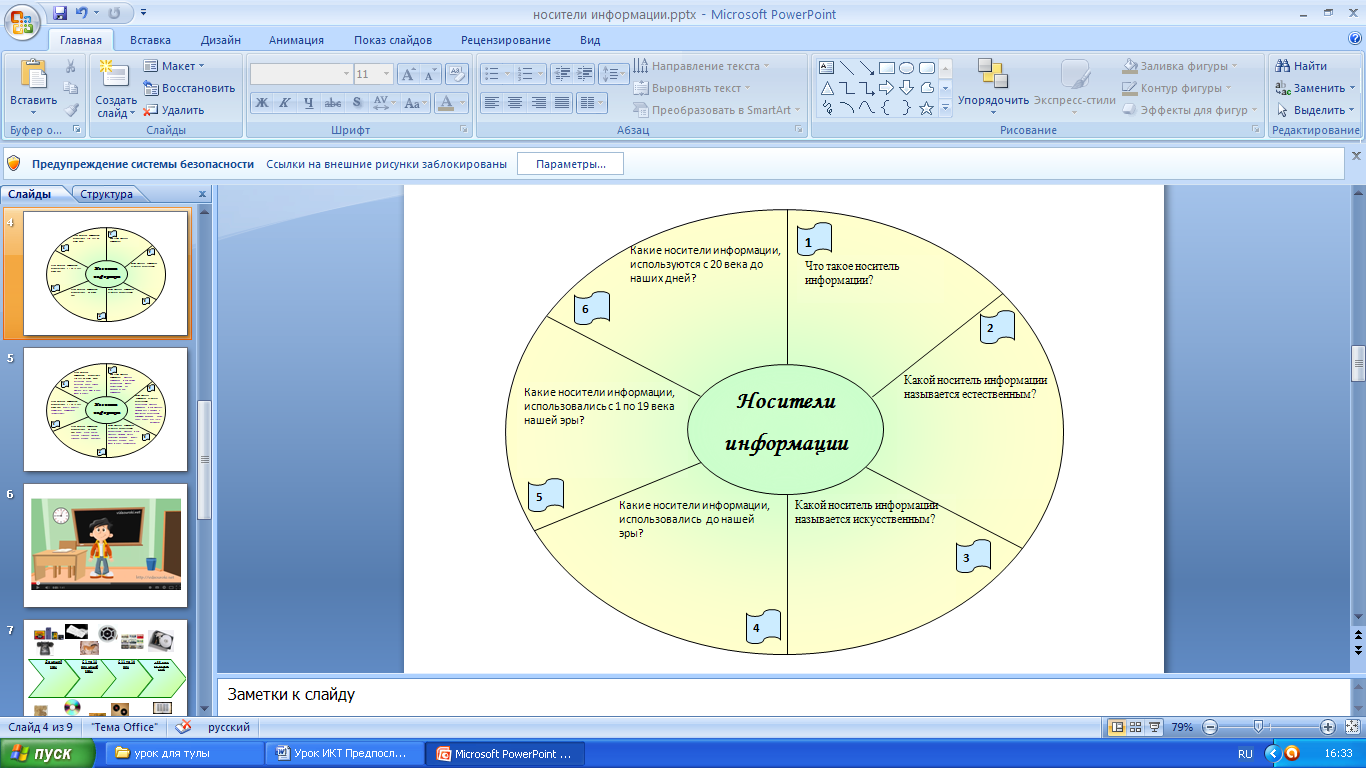Copy selection with the copy icon
This screenshot has height=768, width=1366.
click(x=71, y=88)
